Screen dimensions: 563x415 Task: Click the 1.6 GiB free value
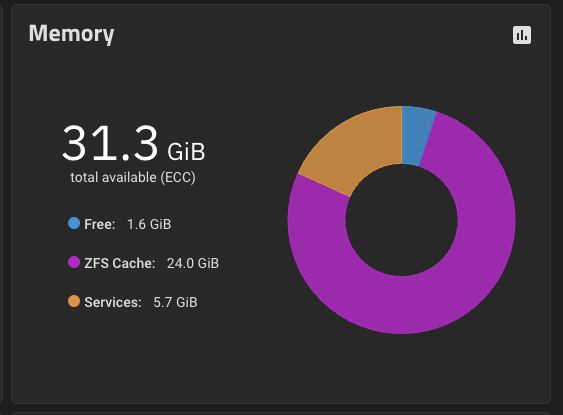coord(149,224)
